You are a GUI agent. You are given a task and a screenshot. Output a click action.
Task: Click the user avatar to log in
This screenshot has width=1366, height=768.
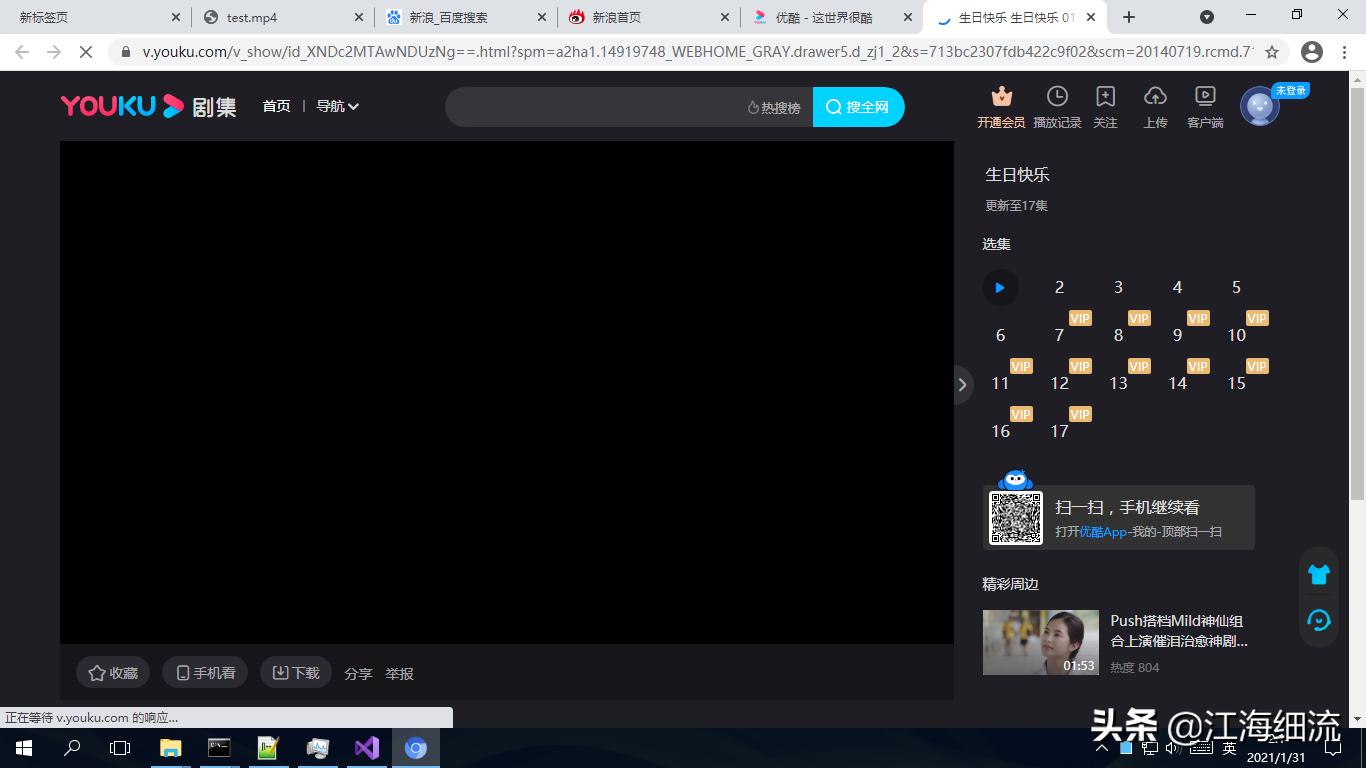click(x=1260, y=107)
